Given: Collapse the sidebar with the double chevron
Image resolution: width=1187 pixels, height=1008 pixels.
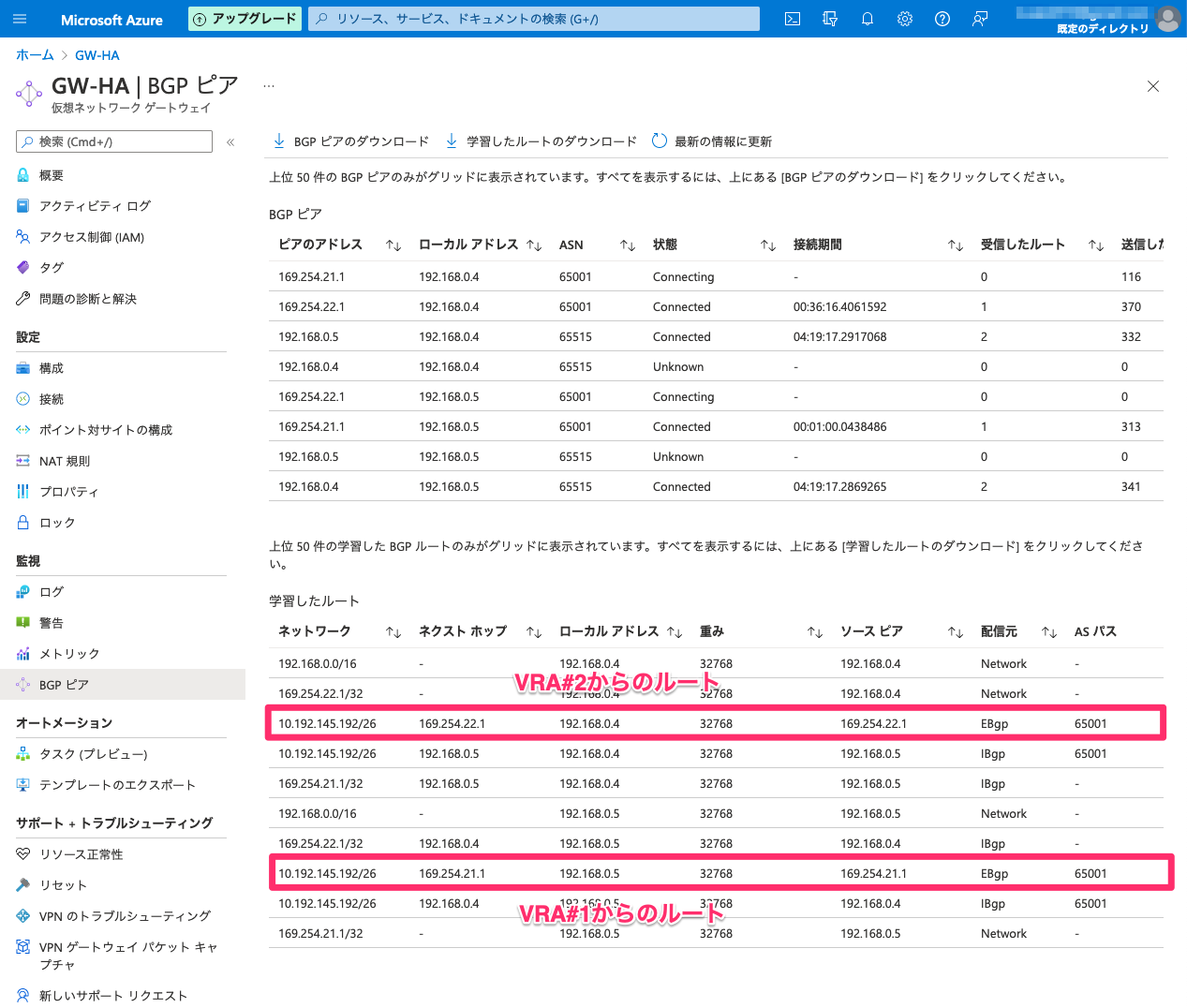Looking at the screenshot, I should tap(230, 142).
